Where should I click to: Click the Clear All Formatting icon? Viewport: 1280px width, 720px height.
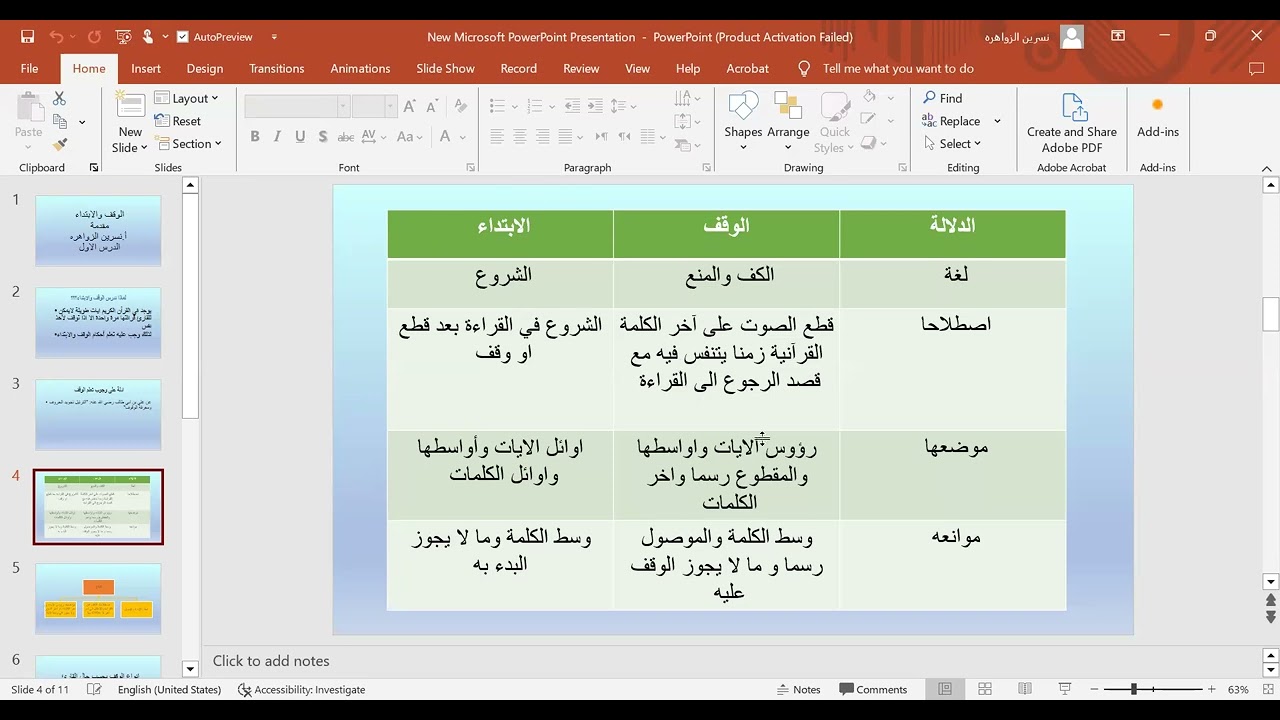point(460,106)
